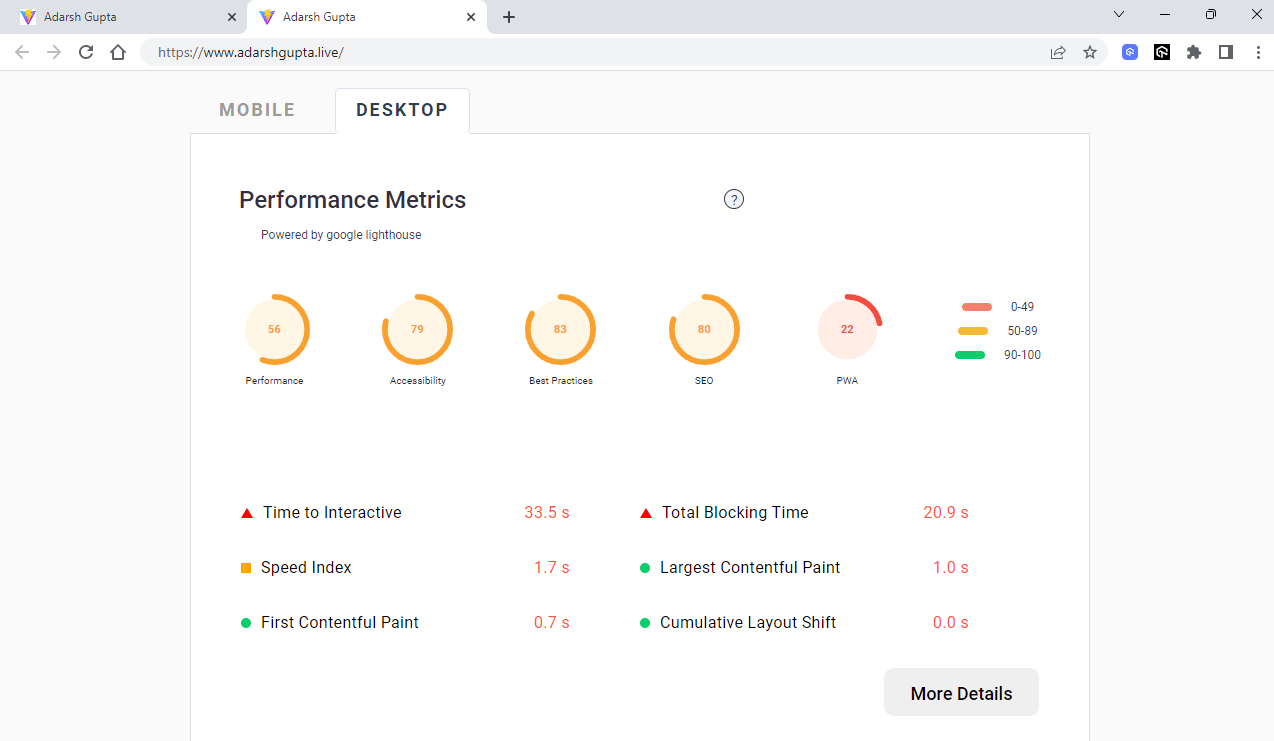
Task: Click inside the address bar
Action: click(400, 52)
